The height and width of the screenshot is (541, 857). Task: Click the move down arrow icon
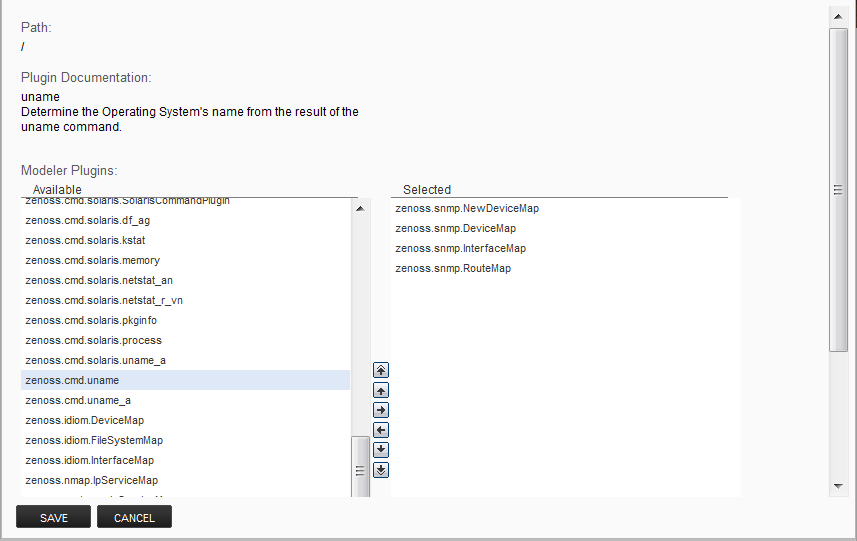tap(380, 450)
